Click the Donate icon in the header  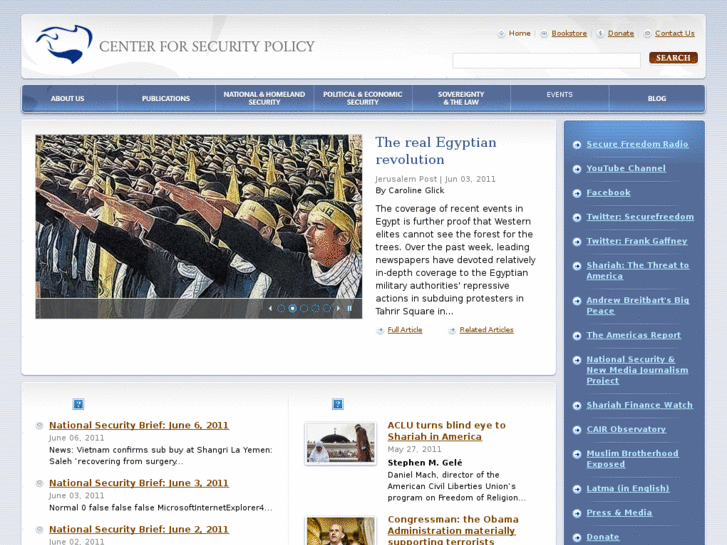pos(600,33)
